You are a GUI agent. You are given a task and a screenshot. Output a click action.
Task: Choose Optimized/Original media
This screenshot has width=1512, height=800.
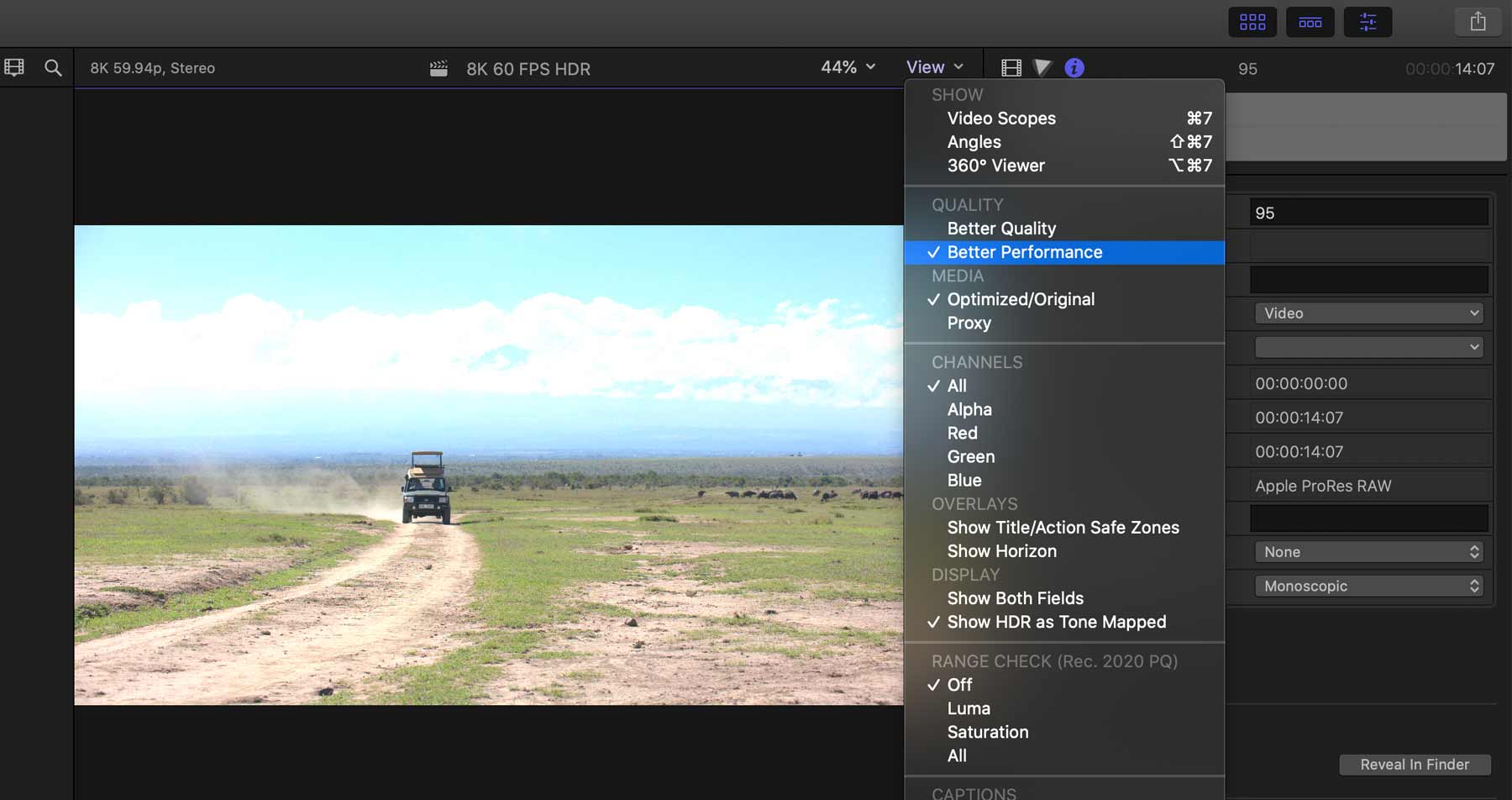point(1064,299)
